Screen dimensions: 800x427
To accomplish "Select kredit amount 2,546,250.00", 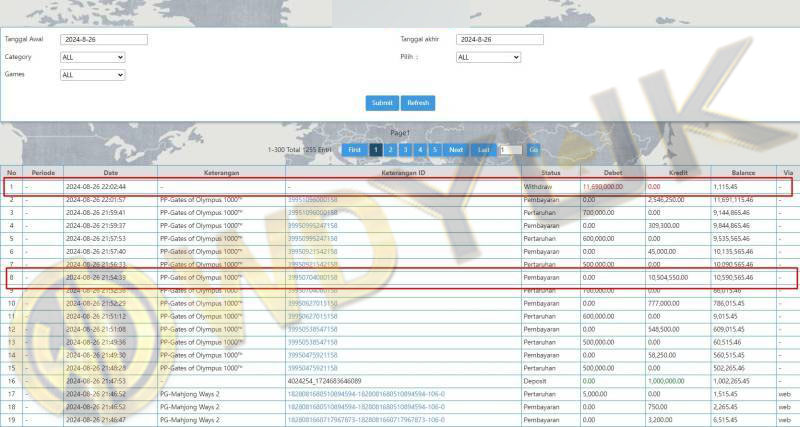I will click(666, 200).
